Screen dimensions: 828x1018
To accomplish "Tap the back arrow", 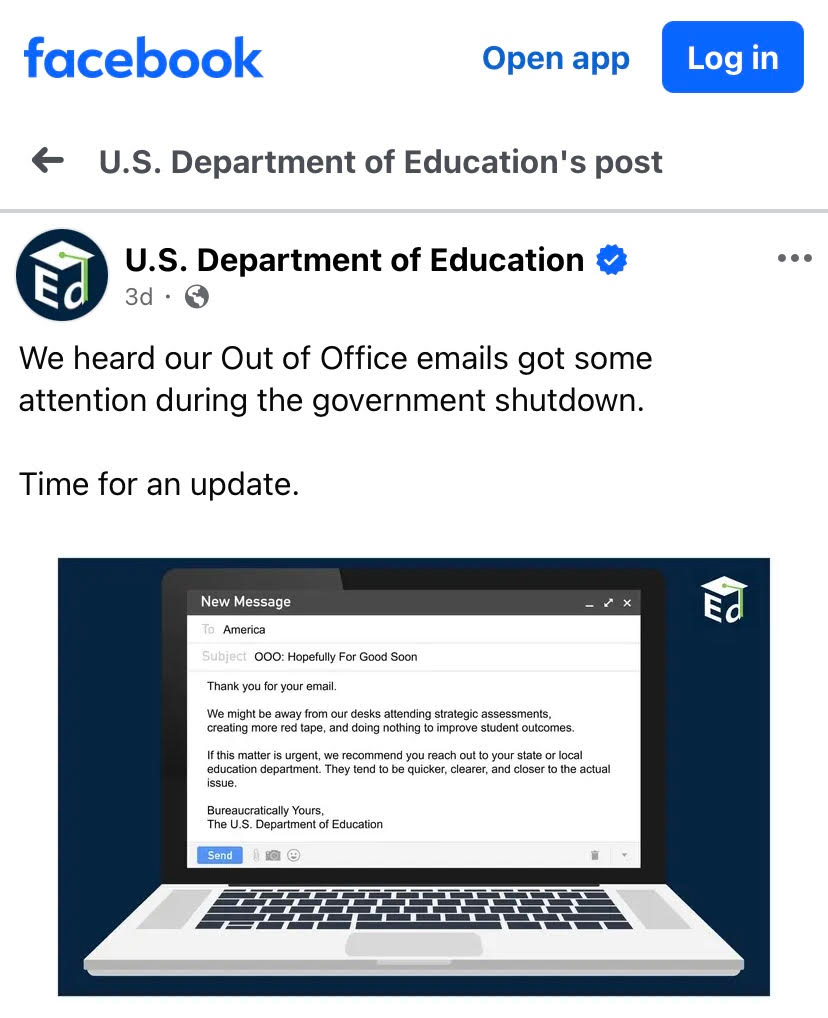I will [x=48, y=160].
